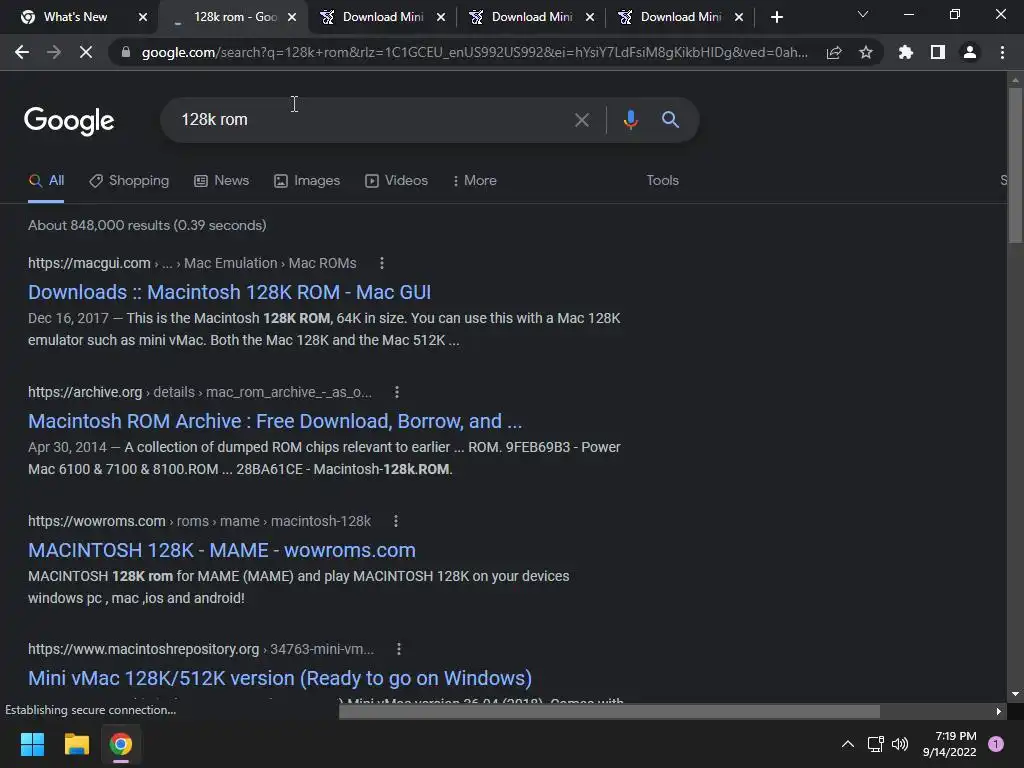Viewport: 1024px width, 768px height.
Task: Click the wowroms.com URL breadcrumb
Action: tap(199, 521)
